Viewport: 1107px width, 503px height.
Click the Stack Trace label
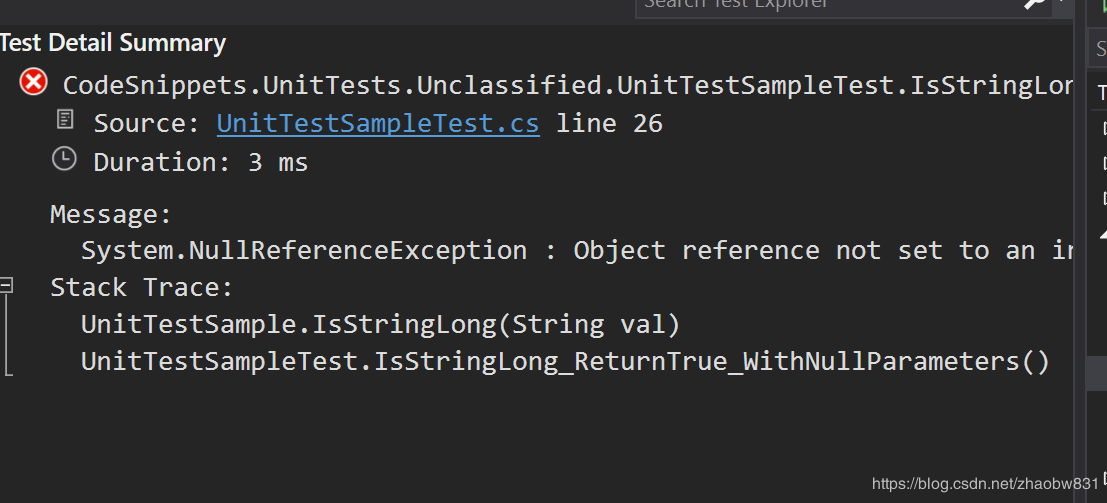pyautogui.click(x=141, y=288)
